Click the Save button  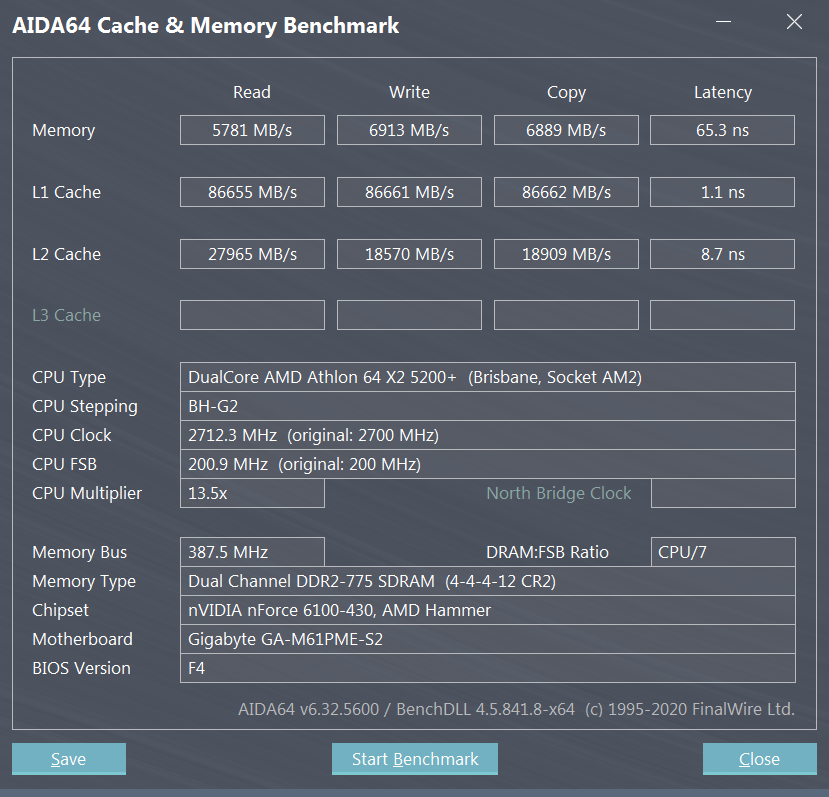coord(69,758)
